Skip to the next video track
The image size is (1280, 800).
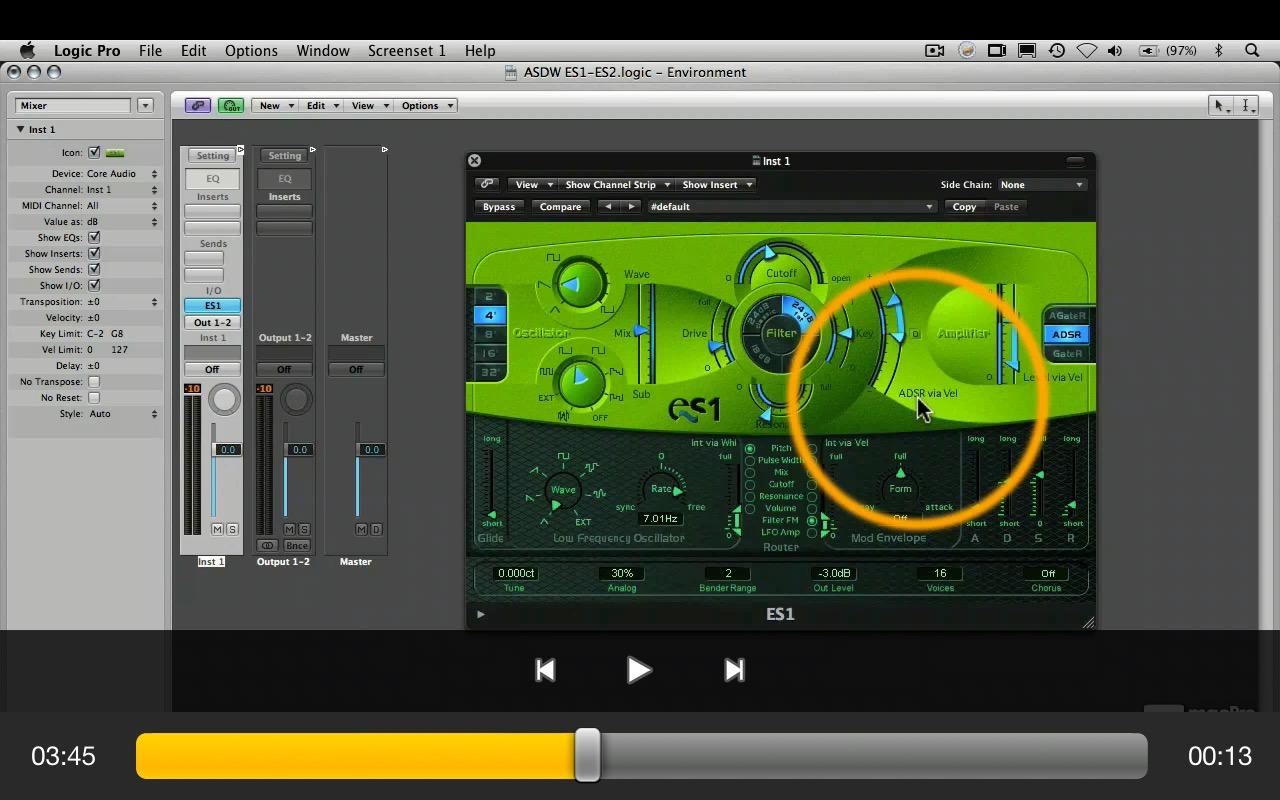click(x=734, y=670)
